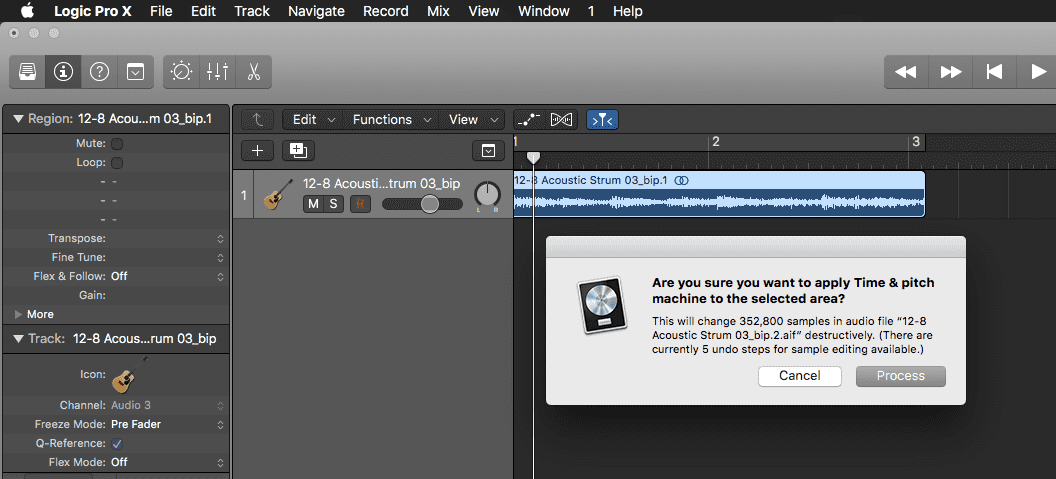Open the Mixer faders button
Image resolution: width=1056 pixels, height=479 pixels.
(218, 71)
